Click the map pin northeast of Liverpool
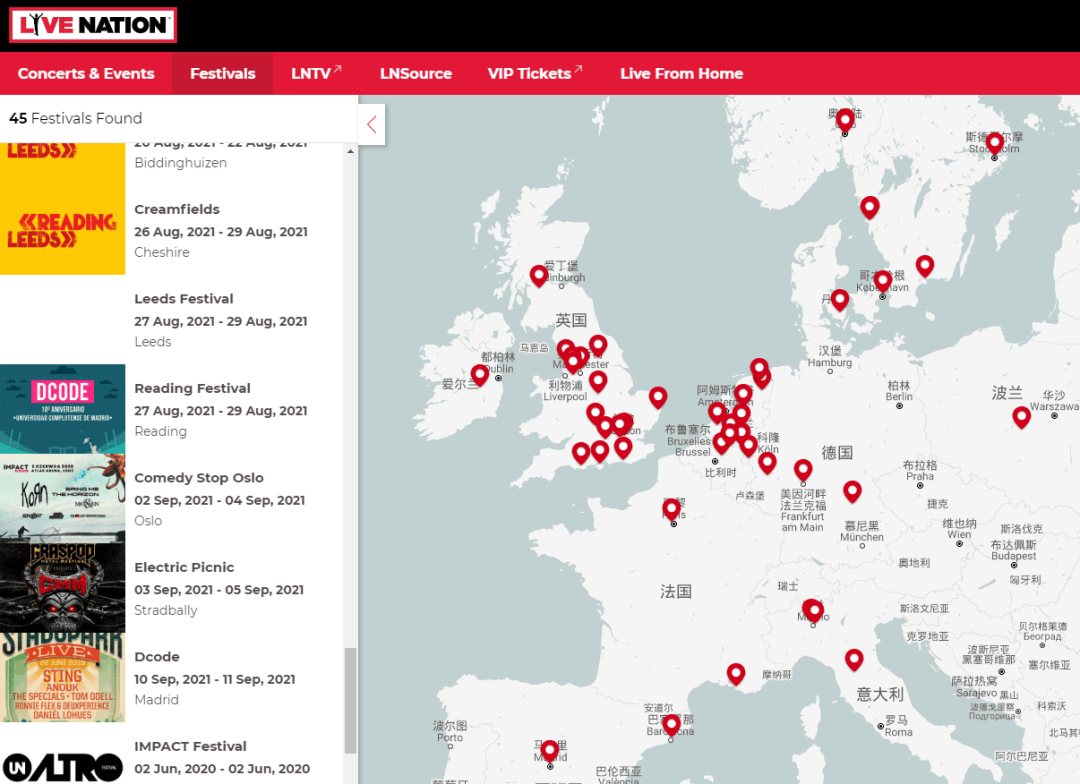The width and height of the screenshot is (1080, 784). coord(598,346)
